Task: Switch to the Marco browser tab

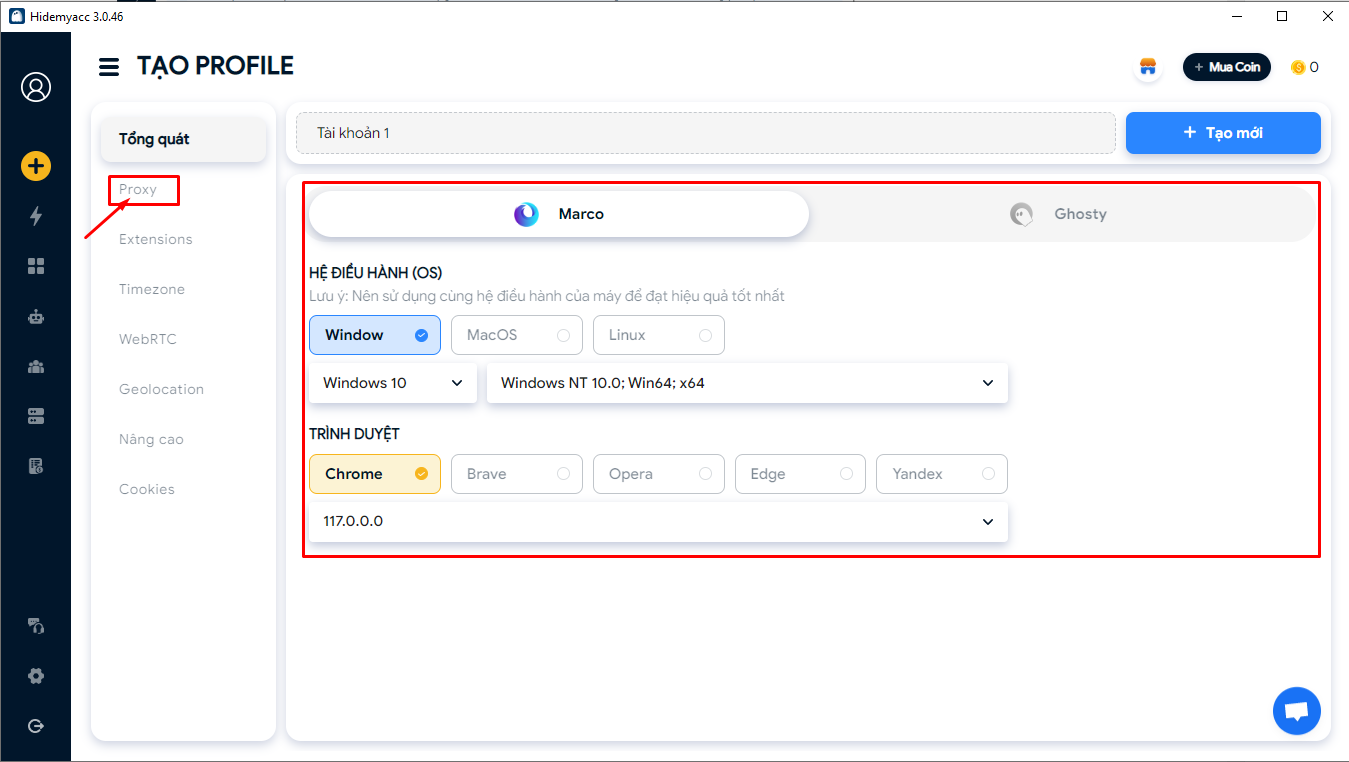Action: pos(559,214)
